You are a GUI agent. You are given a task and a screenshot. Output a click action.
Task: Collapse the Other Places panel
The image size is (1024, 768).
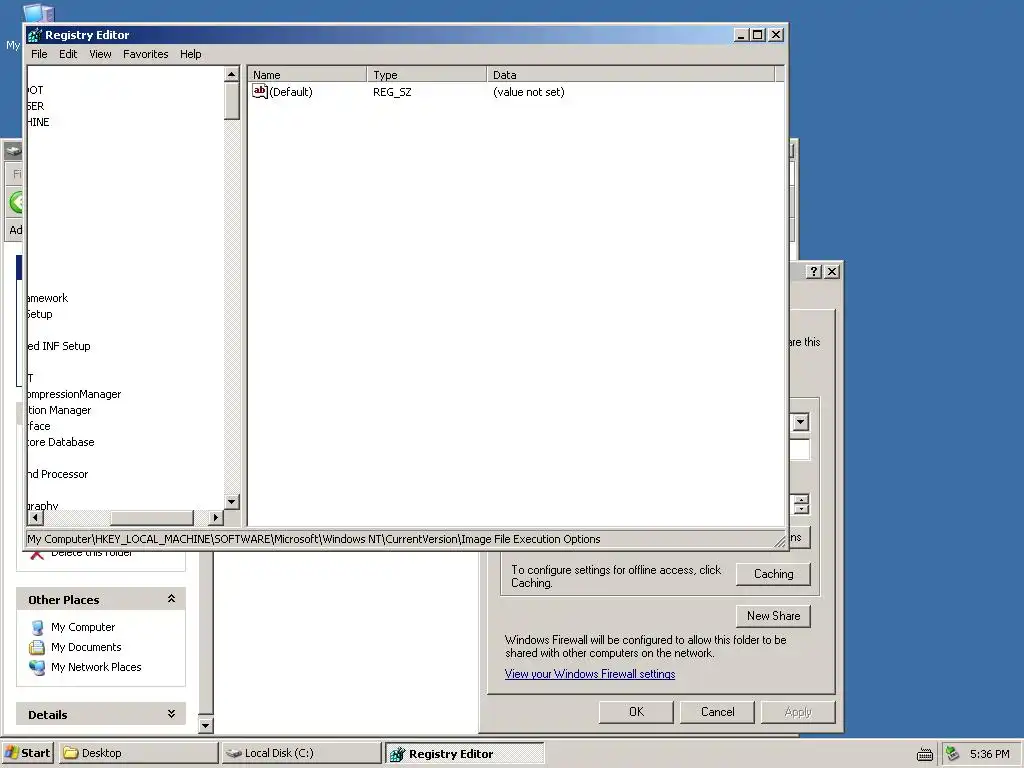(171, 599)
